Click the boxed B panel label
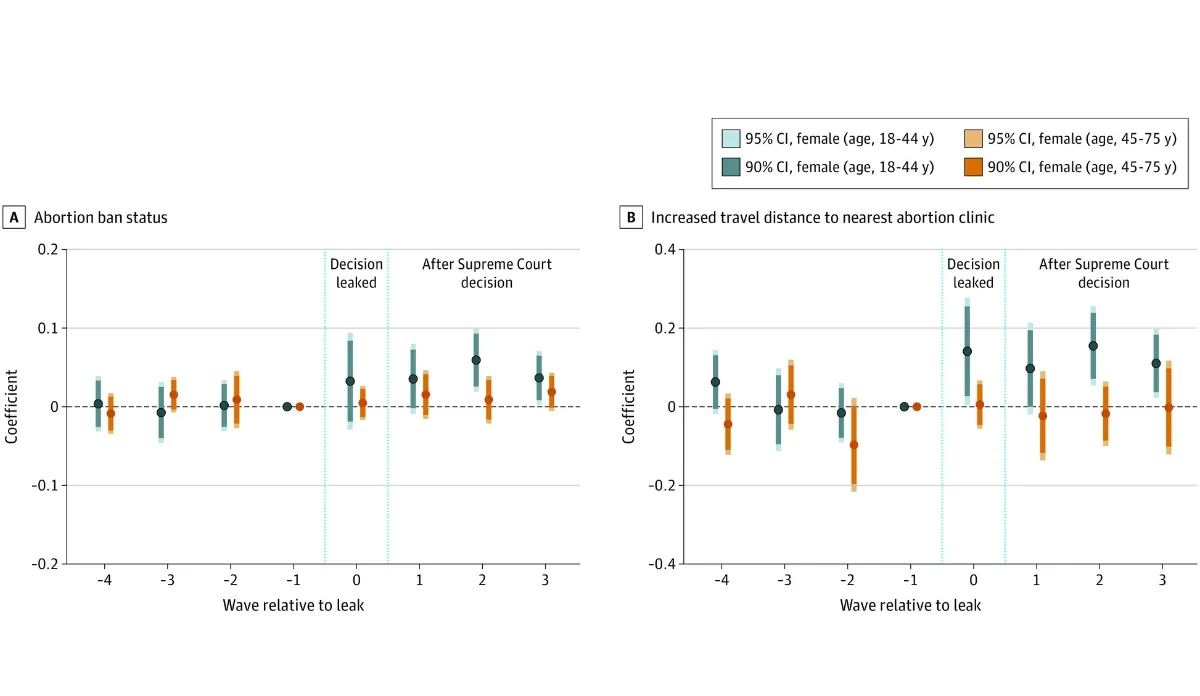 631,217
